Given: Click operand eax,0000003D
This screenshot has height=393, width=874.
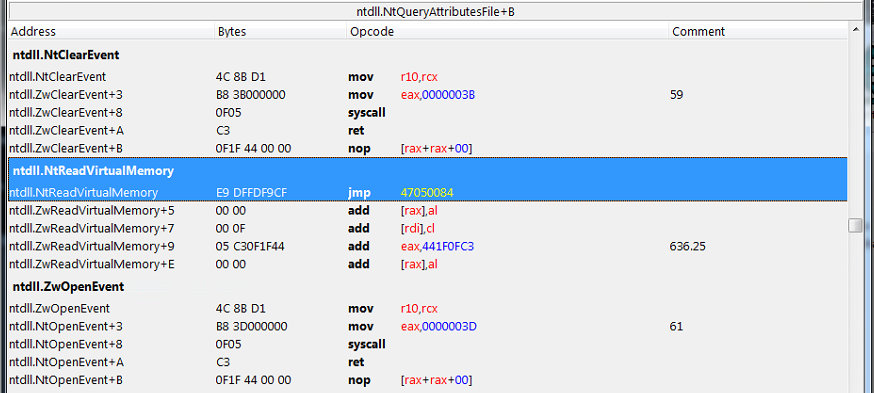Looking at the screenshot, I should coord(439,326).
